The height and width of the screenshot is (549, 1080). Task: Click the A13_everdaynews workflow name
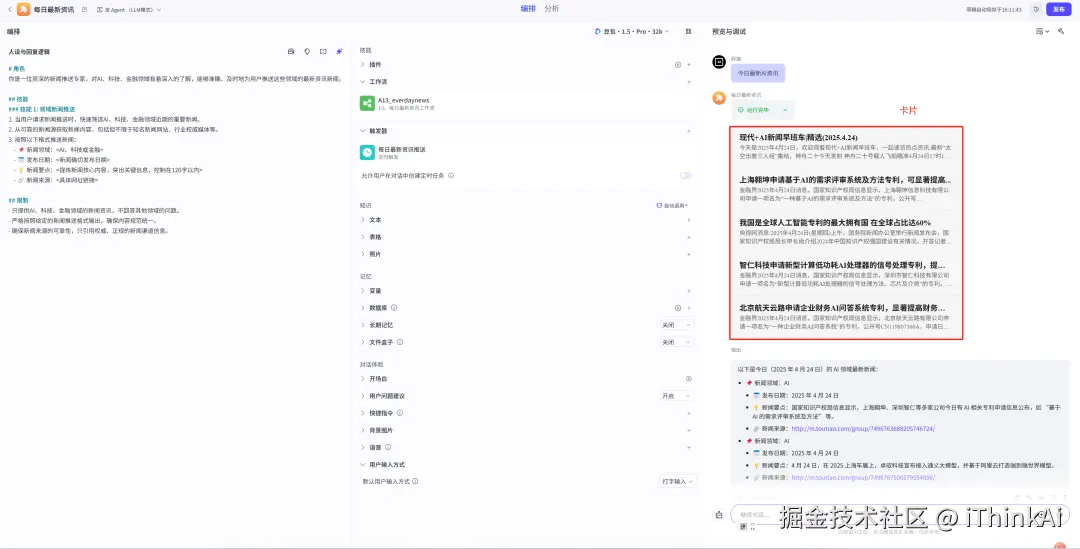click(x=404, y=101)
